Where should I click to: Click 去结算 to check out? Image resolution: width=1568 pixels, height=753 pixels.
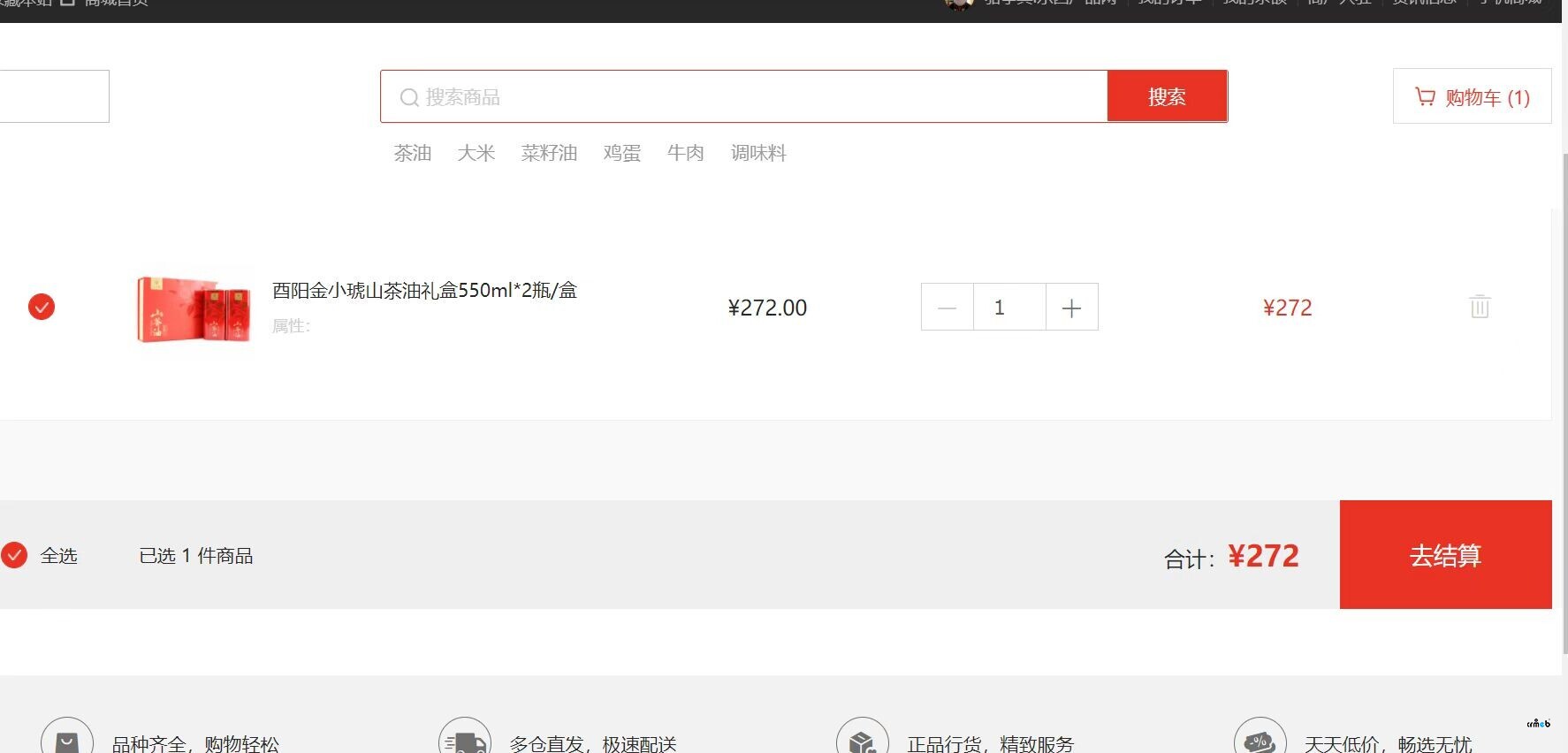pyautogui.click(x=1445, y=555)
